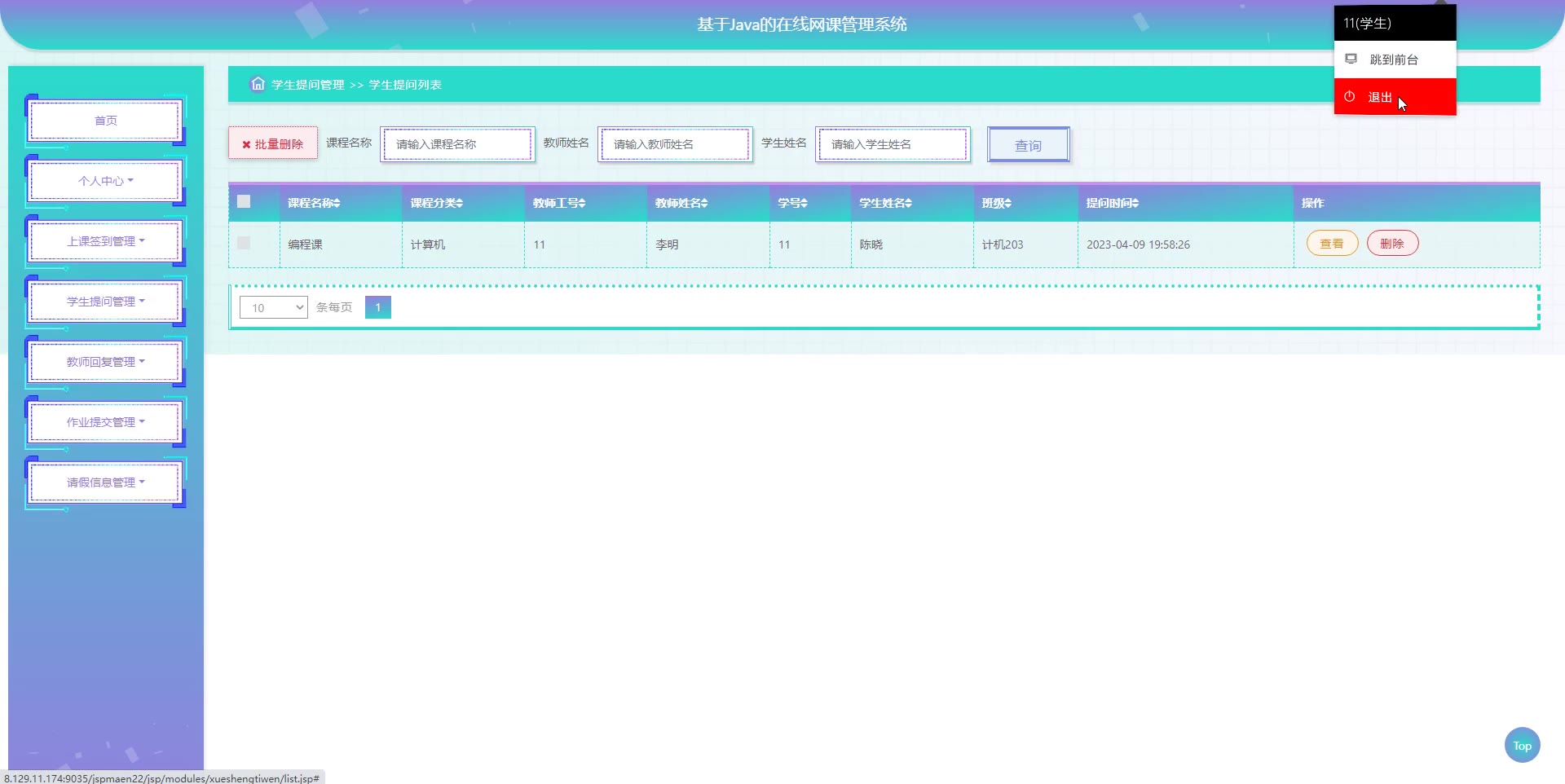The image size is (1565, 784).
Task: Click the monitor icon beside 跳到前台
Action: [x=1351, y=59]
